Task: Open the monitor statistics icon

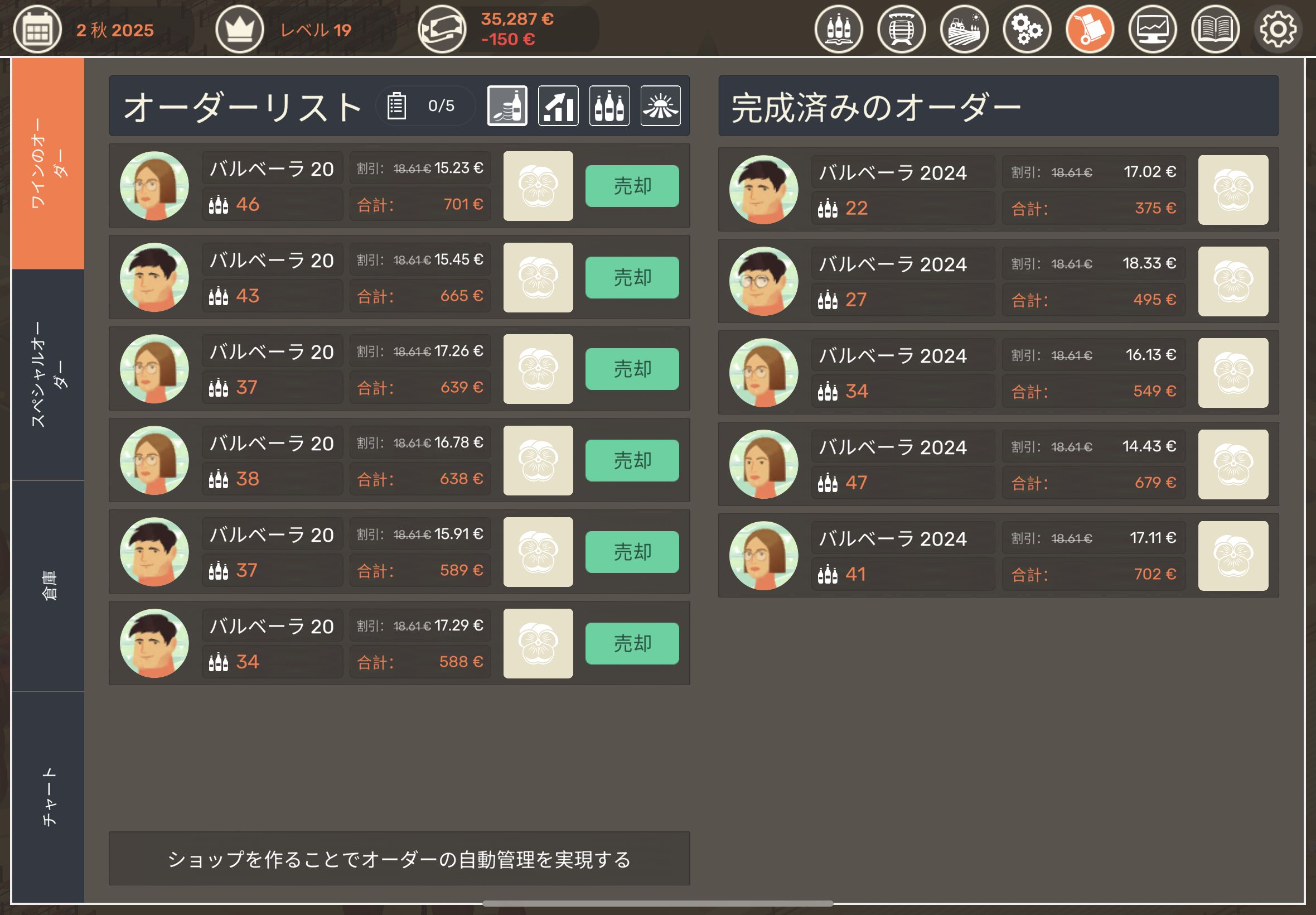Action: (x=1152, y=28)
